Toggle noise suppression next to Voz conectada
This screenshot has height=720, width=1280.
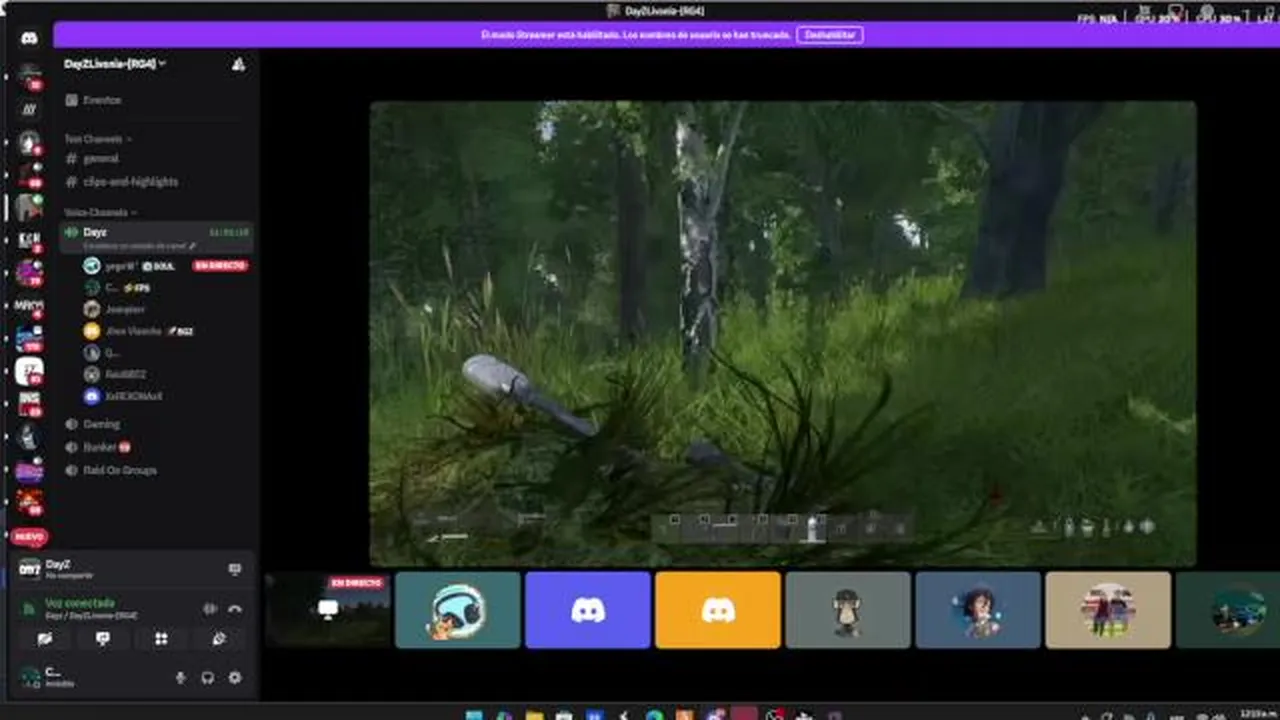pyautogui.click(x=210, y=608)
